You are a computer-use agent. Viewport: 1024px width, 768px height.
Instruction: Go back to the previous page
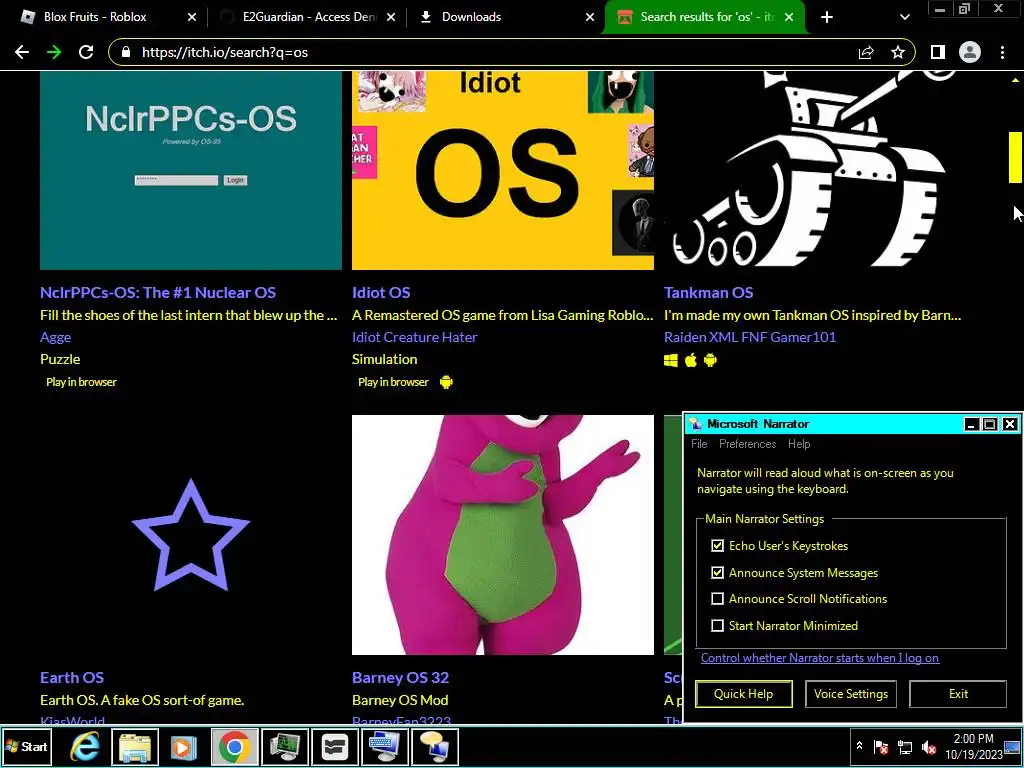22,52
